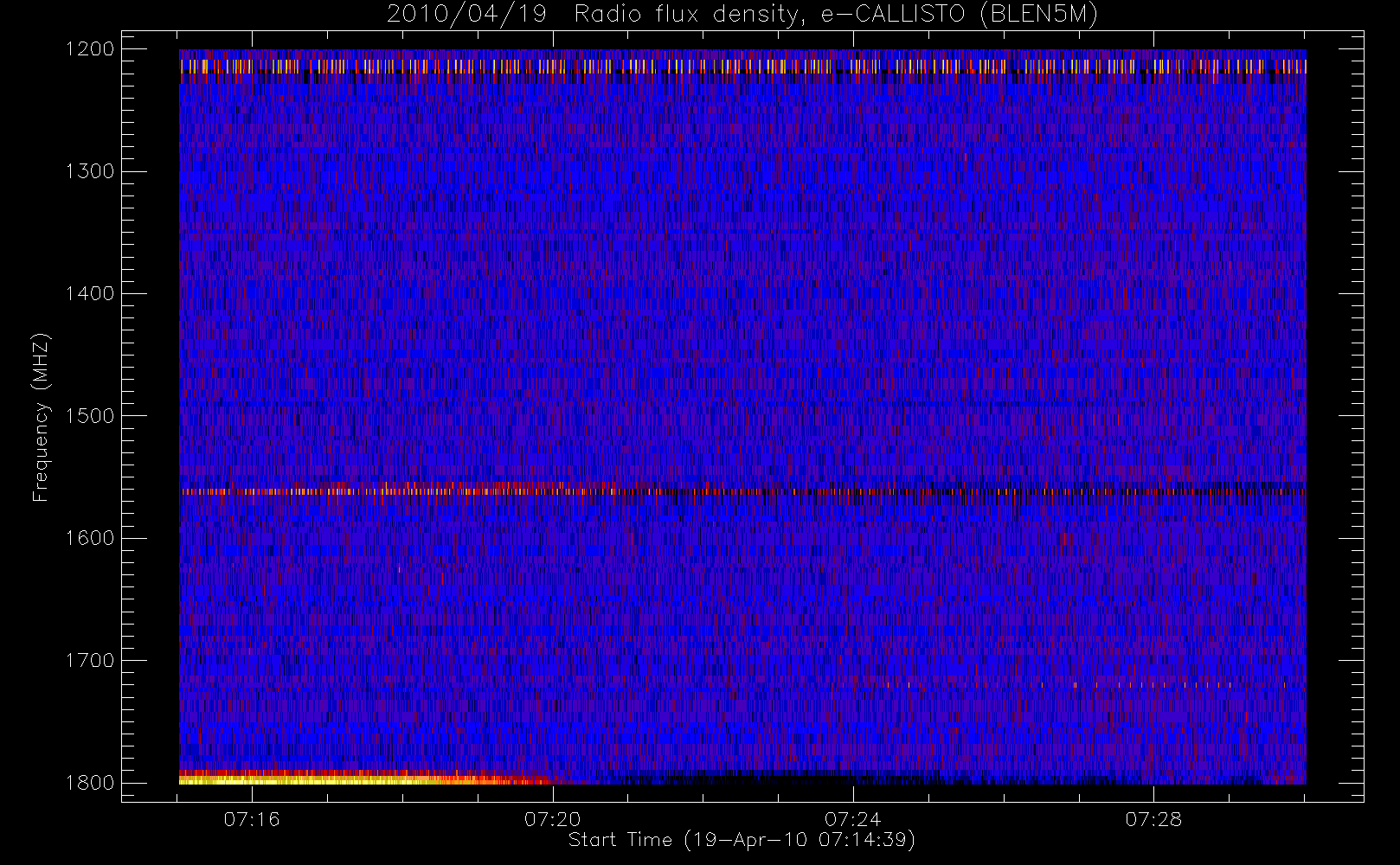Select the 1300 frequency axis label
1400x865 pixels.
[90, 171]
